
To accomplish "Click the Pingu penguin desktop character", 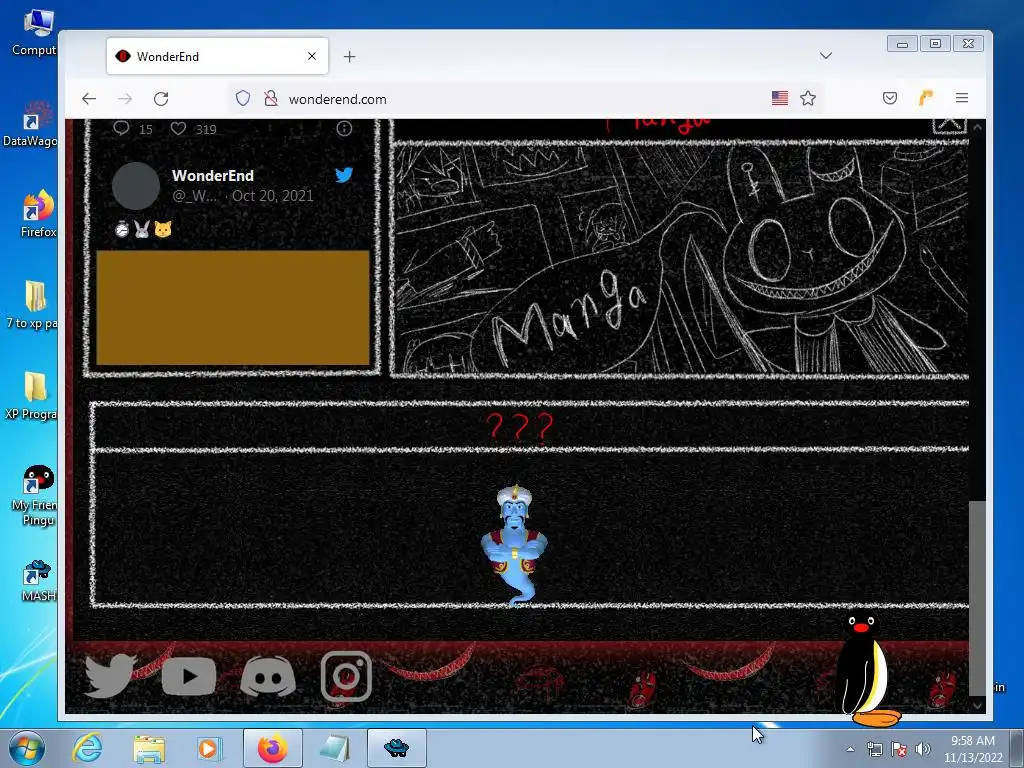I will (x=867, y=669).
